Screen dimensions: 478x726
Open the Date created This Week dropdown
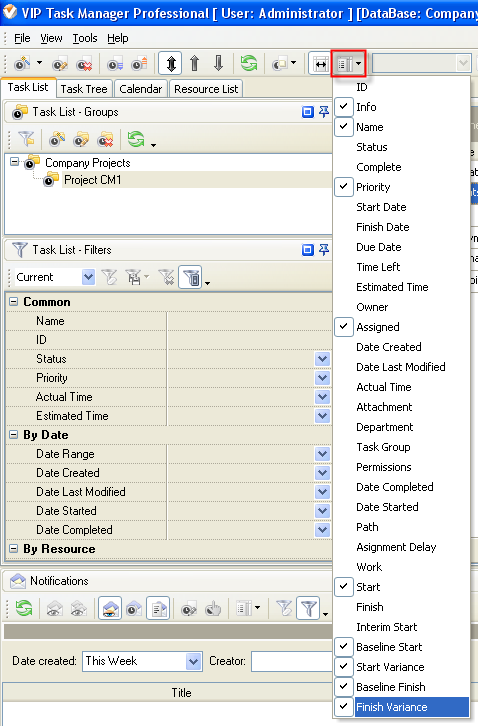pyautogui.click(x=194, y=661)
